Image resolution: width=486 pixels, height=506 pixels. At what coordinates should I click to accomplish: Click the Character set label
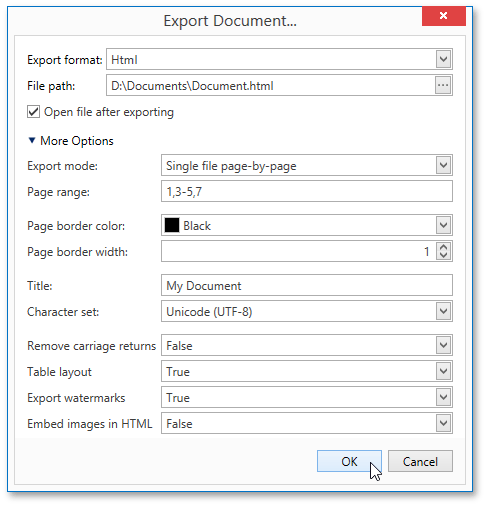[x=63, y=312]
